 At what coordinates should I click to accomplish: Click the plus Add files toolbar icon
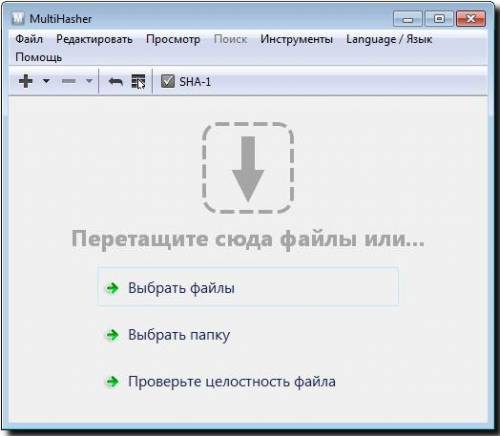(26, 81)
